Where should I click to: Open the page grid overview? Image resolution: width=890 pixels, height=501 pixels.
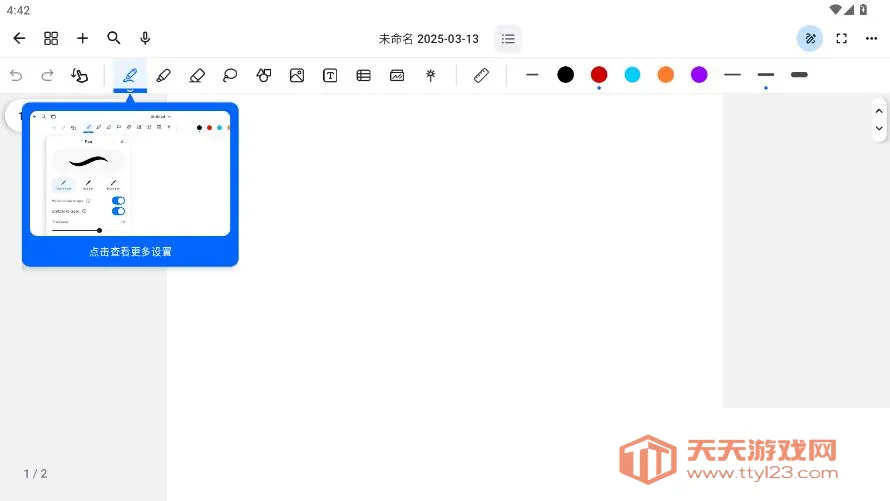[51, 38]
